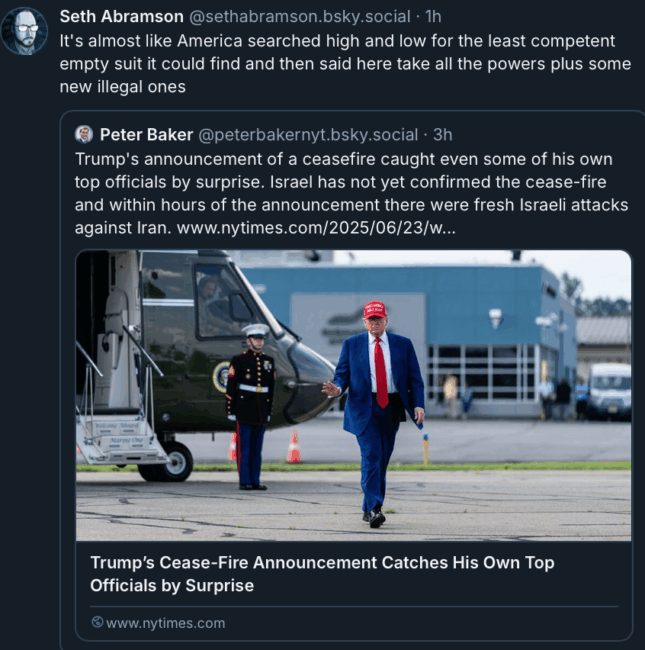The width and height of the screenshot is (645, 650).
Task: Click Peter Baker's small avatar icon
Action: click(x=84, y=134)
